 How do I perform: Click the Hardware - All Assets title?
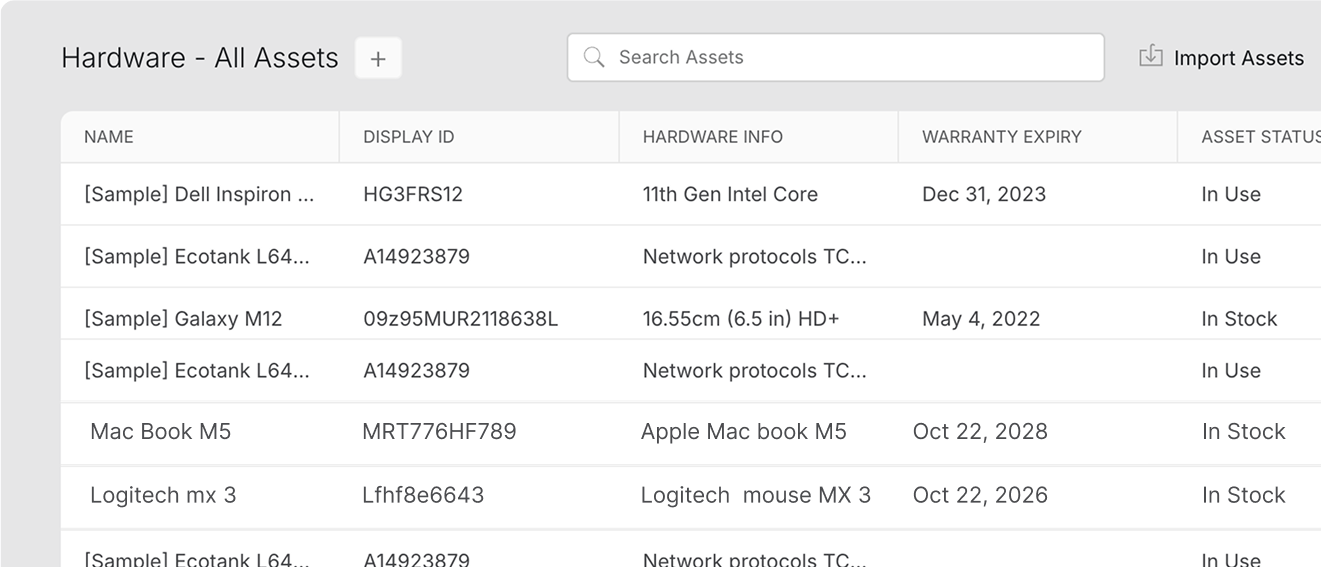tap(200, 58)
